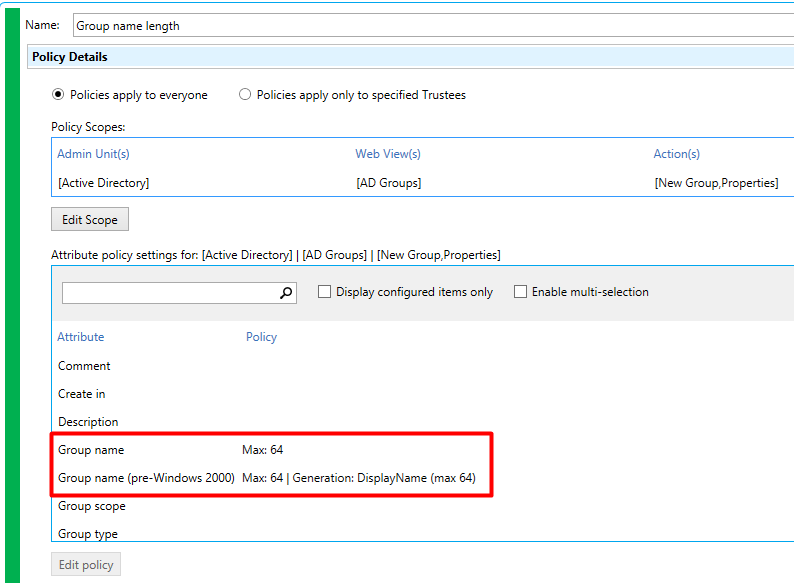Select the Comment attribute row
The image size is (794, 583).
(423, 366)
